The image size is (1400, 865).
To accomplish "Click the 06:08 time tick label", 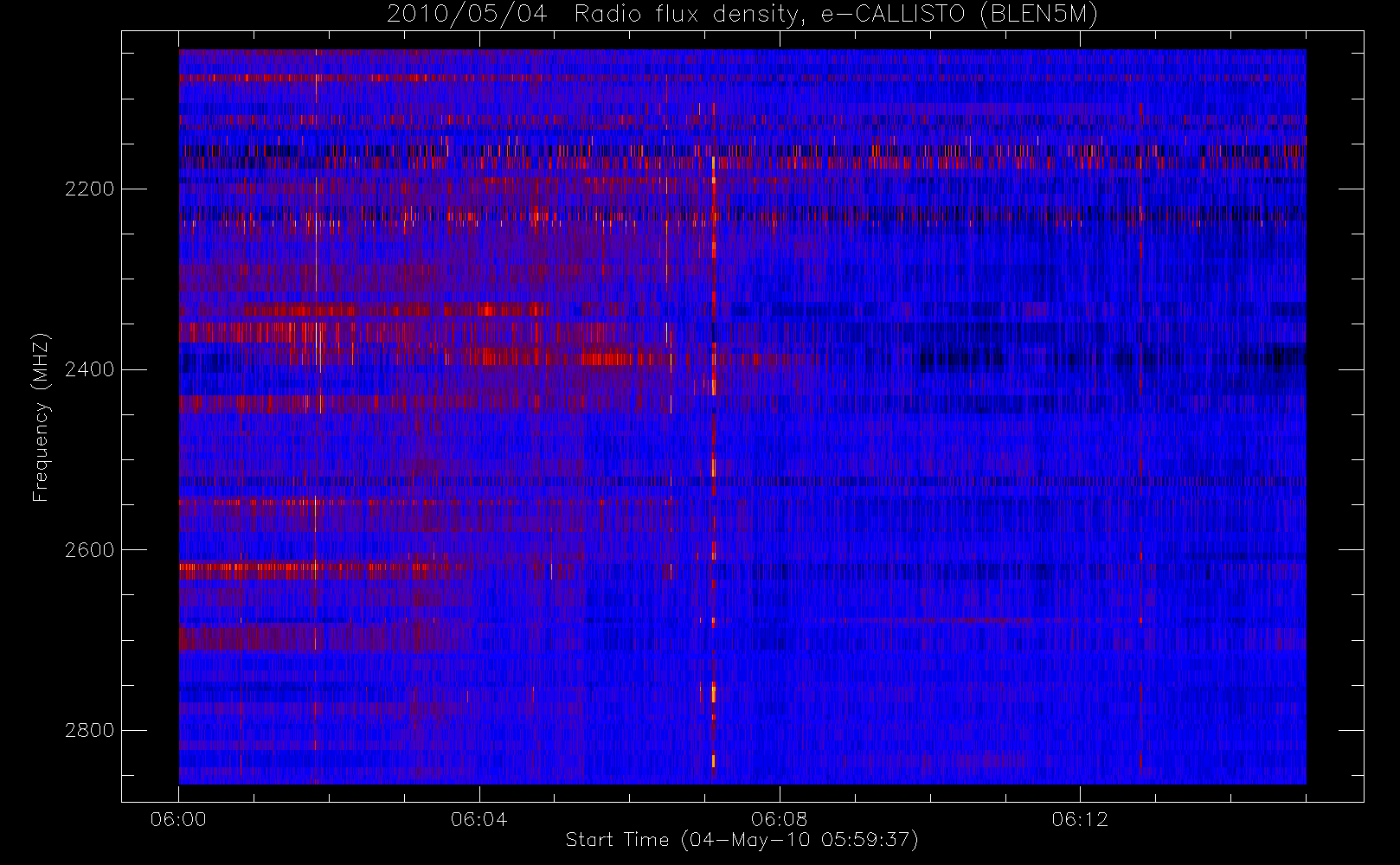I will click(779, 819).
